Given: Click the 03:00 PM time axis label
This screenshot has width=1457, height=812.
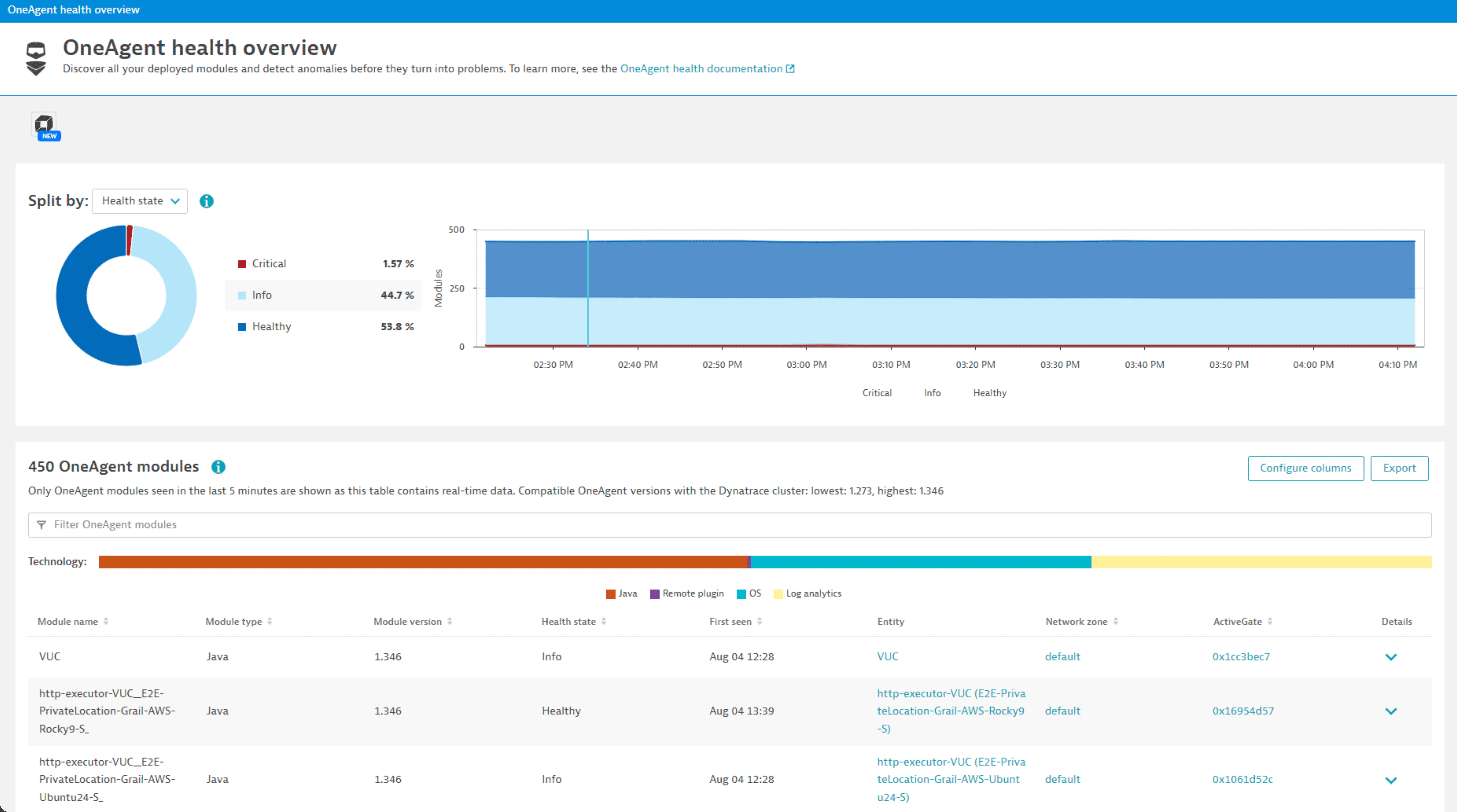Looking at the screenshot, I should pyautogui.click(x=807, y=365).
